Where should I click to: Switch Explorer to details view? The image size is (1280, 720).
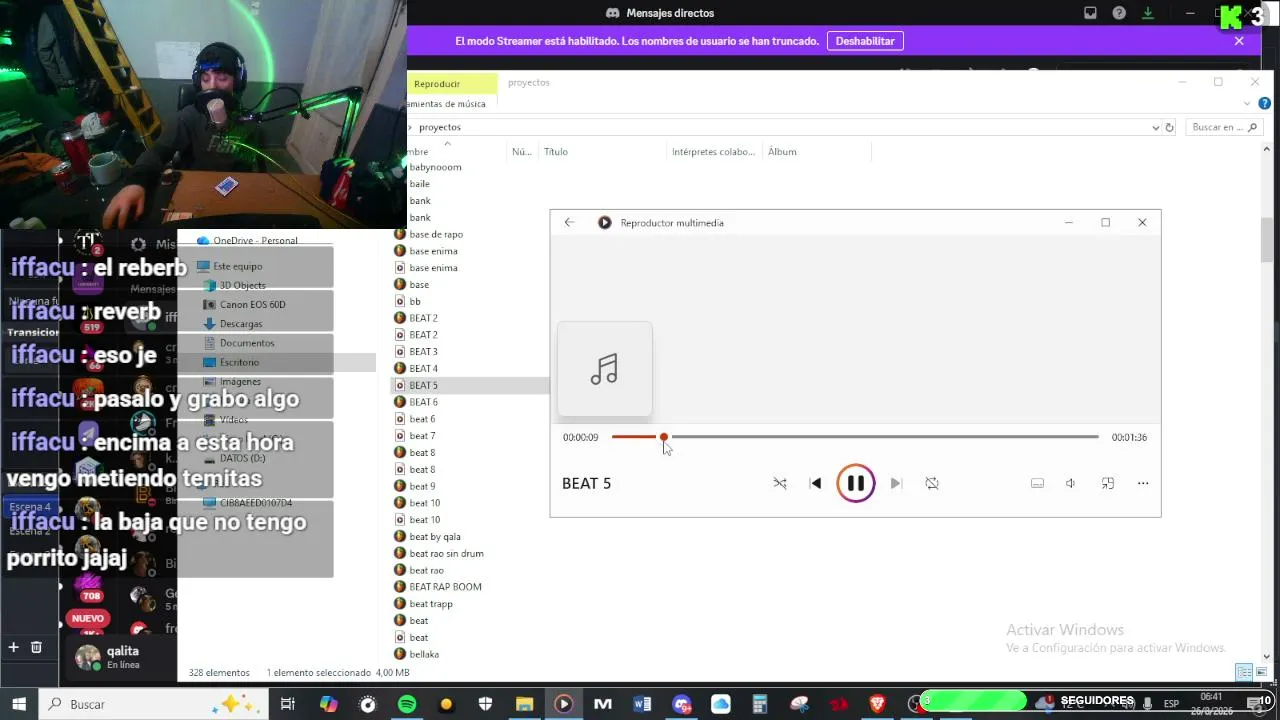(1244, 672)
